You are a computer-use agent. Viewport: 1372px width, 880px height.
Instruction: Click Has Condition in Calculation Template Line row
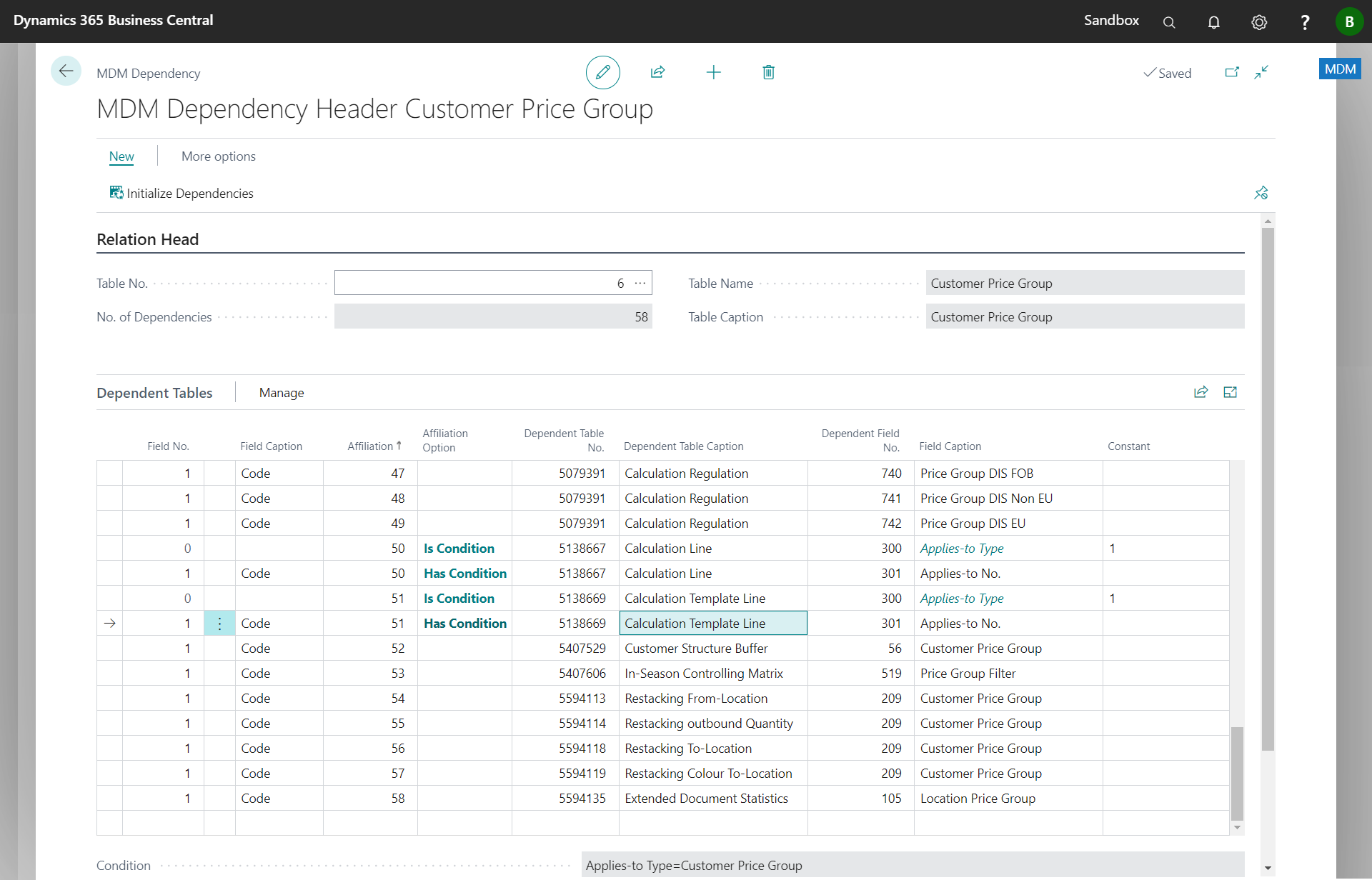click(464, 624)
